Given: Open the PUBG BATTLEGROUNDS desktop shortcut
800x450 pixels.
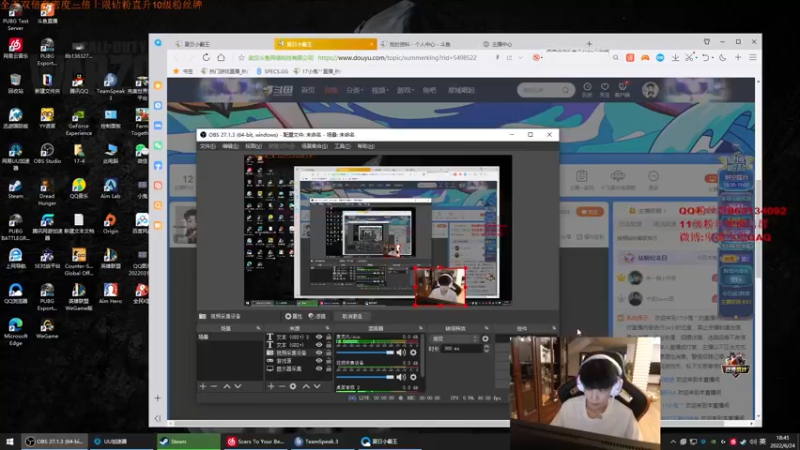Looking at the screenshot, I should pos(15,227).
